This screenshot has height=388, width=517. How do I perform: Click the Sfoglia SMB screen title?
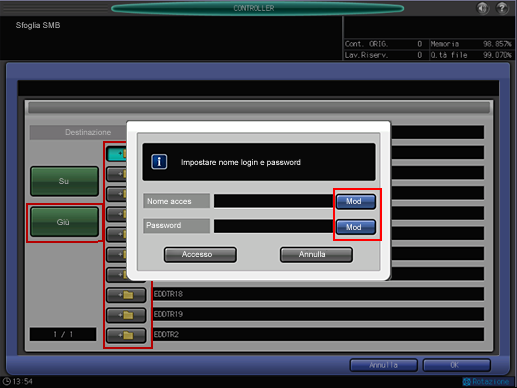coord(38,25)
